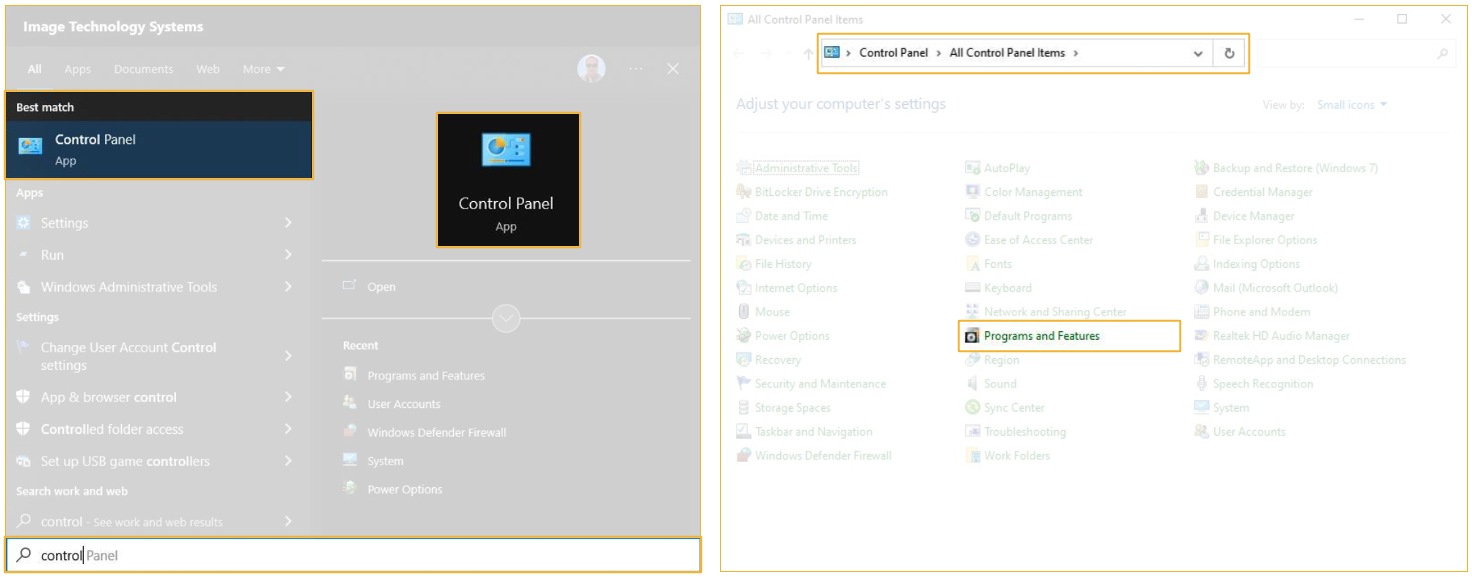Click the refresh button in address bar
The height and width of the screenshot is (577, 1472).
point(1229,54)
